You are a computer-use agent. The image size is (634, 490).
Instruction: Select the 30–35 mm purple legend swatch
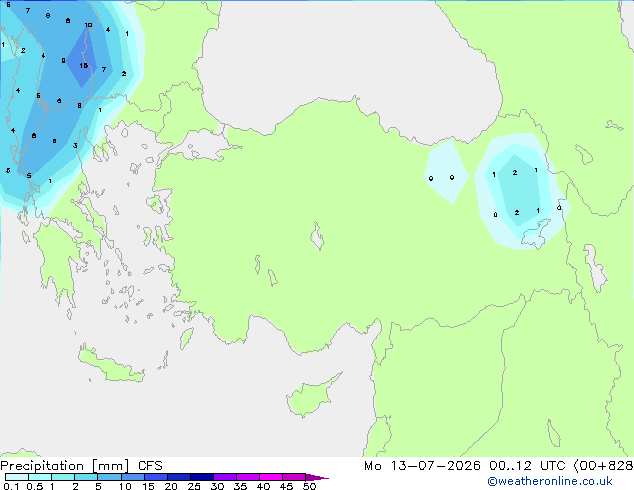pos(225,477)
